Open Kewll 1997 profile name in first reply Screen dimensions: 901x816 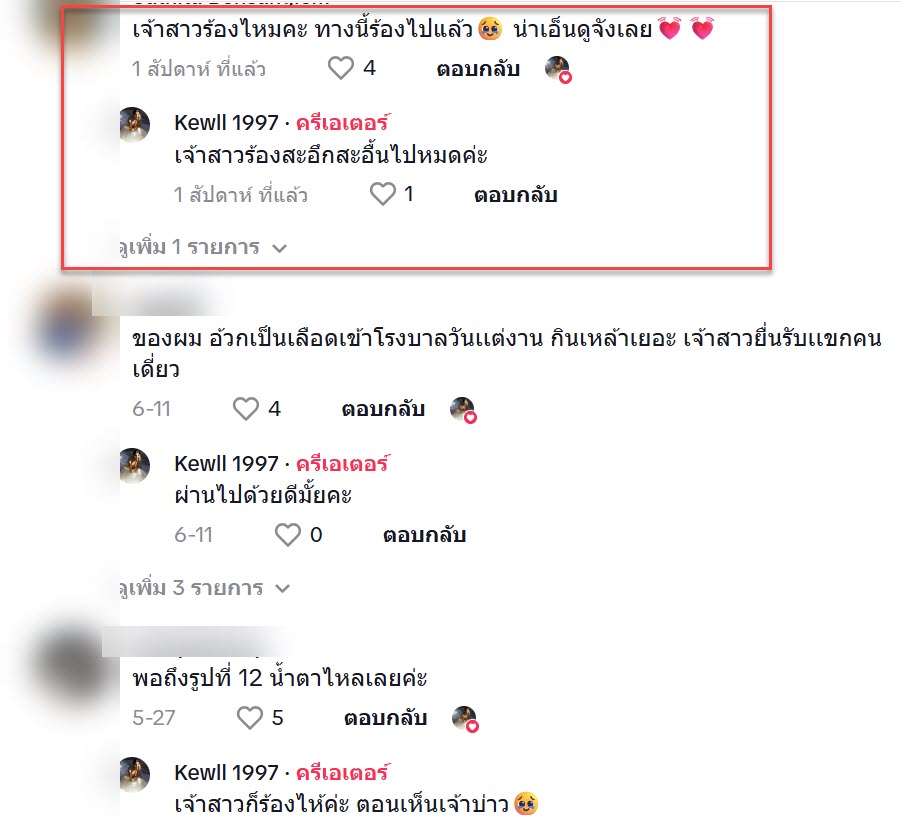click(226, 122)
